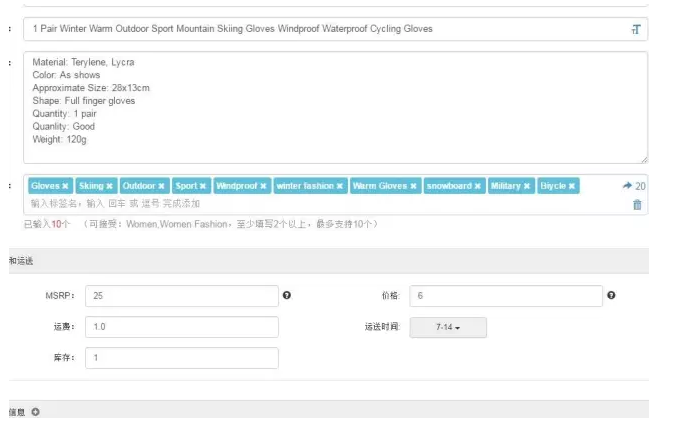The width and height of the screenshot is (684, 426).
Task: Click the trash icon to clear tags
Action: point(637,205)
